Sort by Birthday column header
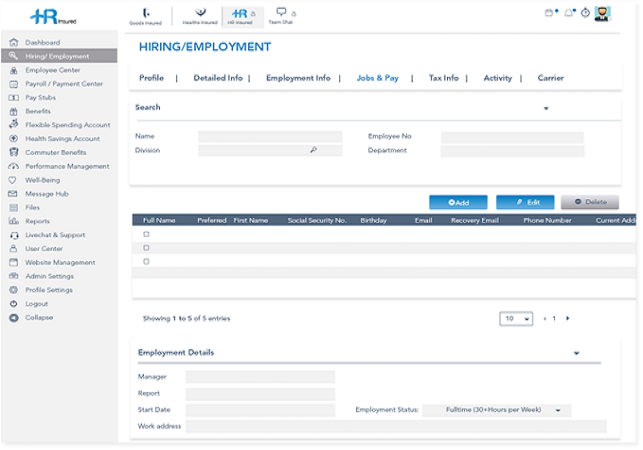This screenshot has width=643, height=450. (374, 221)
